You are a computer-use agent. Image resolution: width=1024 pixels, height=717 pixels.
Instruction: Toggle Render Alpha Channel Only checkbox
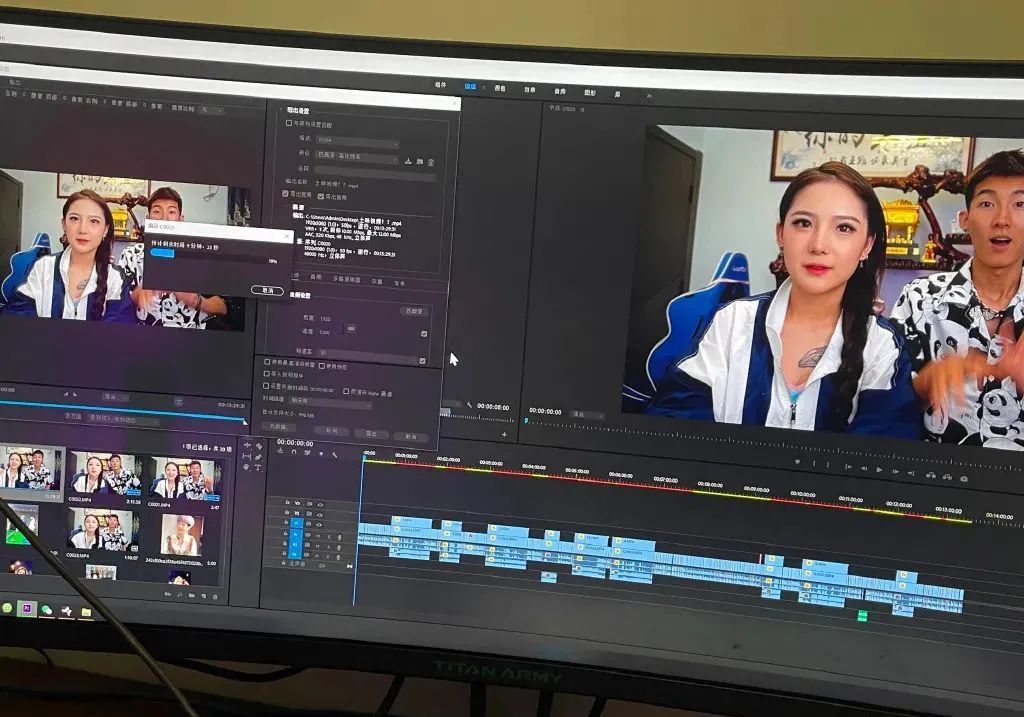click(x=346, y=391)
